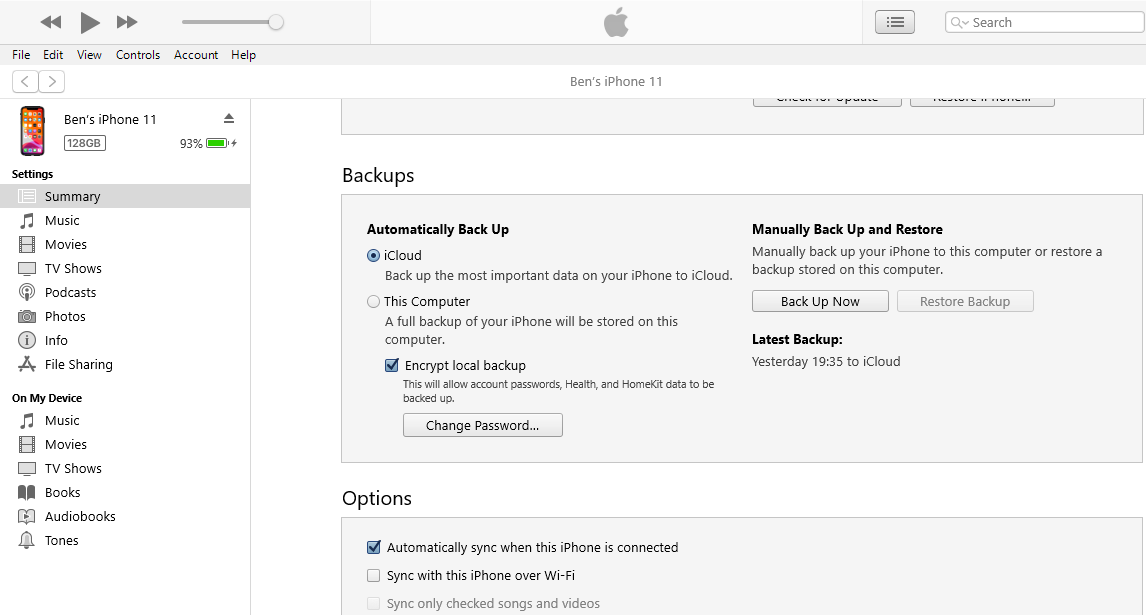This screenshot has height=615, width=1146.
Task: Eject Ben's iPhone 11
Action: click(229, 118)
